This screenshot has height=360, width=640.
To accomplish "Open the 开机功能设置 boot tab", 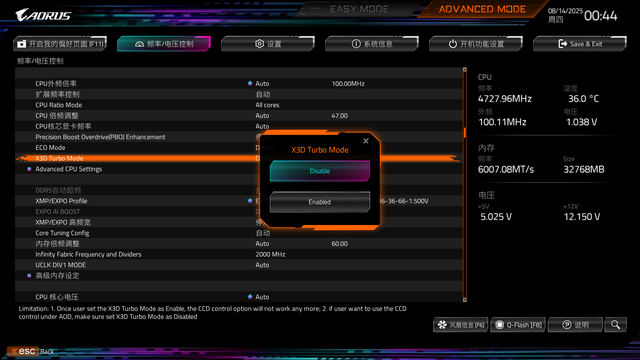I will click(476, 44).
